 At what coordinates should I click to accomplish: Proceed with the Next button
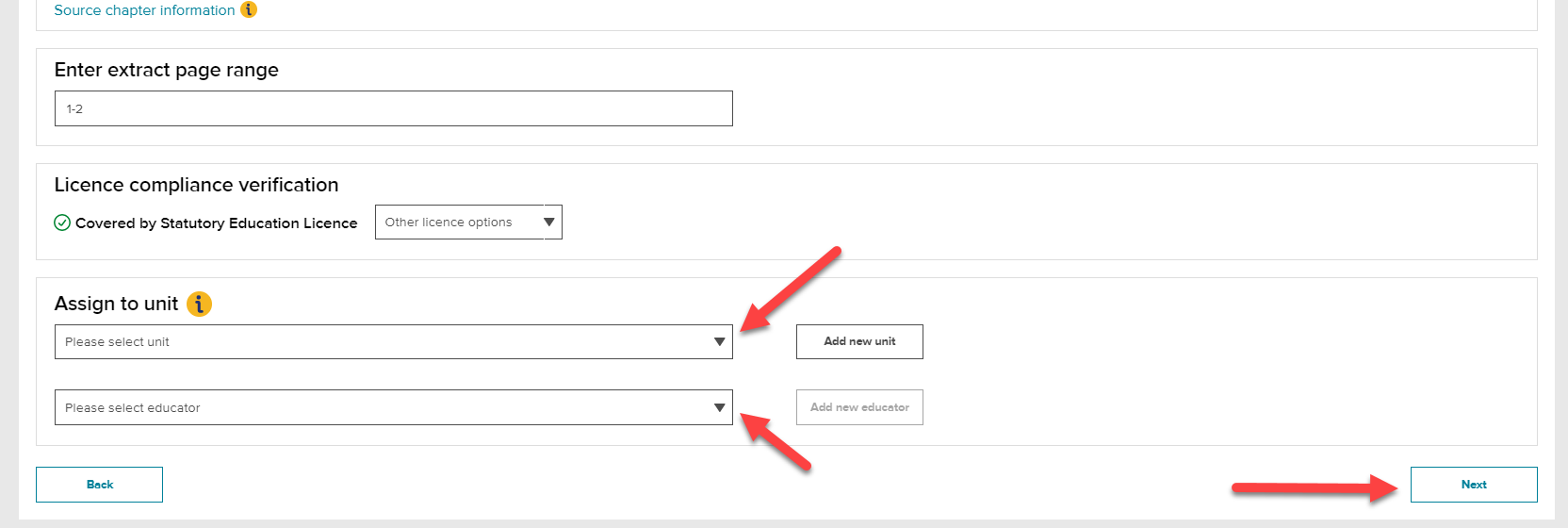pos(1474,485)
